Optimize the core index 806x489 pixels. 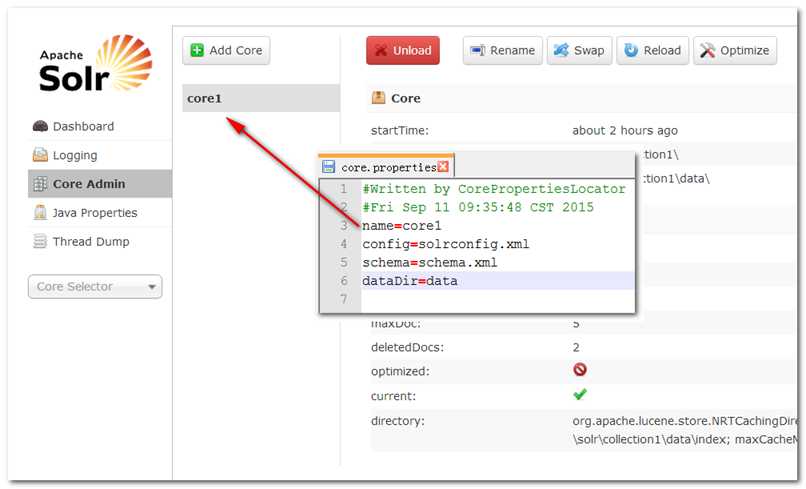735,50
